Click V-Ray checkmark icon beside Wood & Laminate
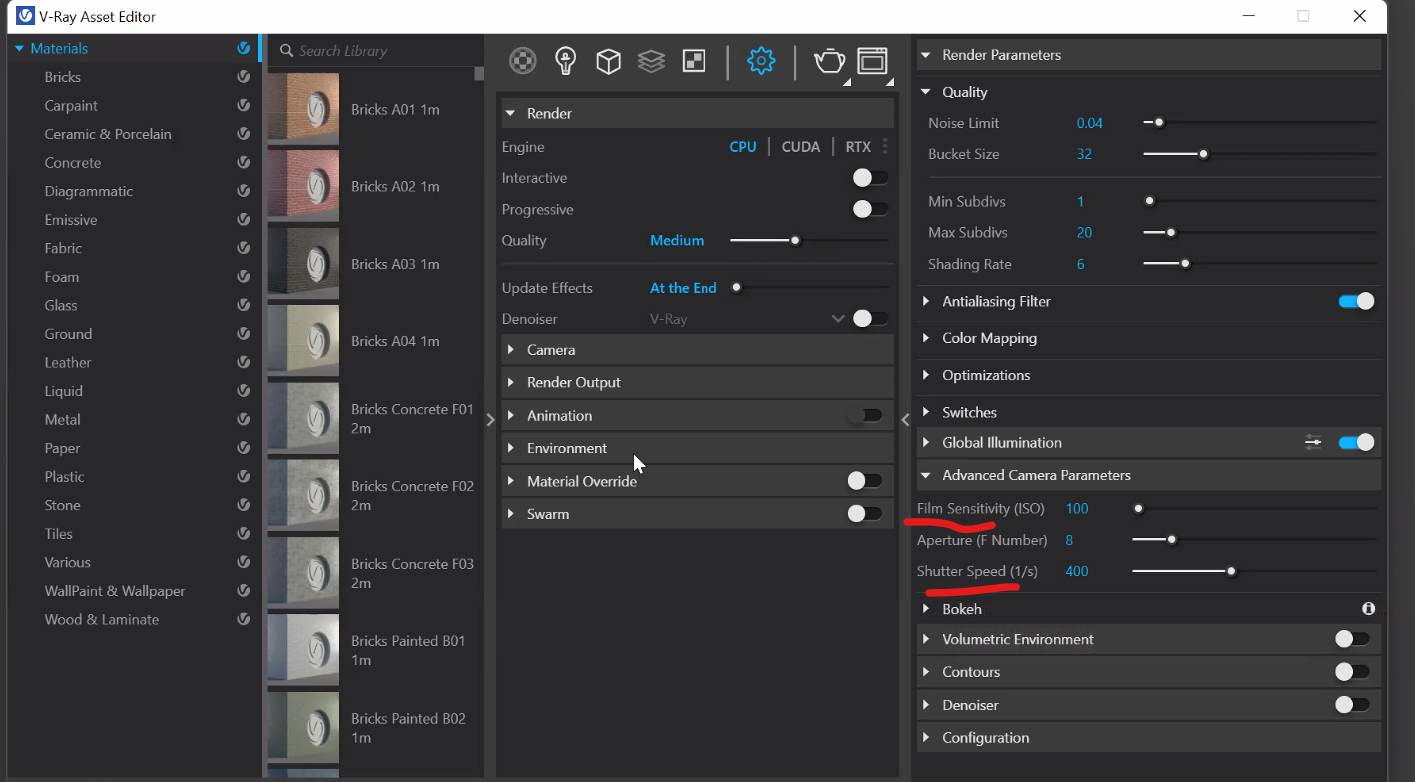 tap(243, 619)
